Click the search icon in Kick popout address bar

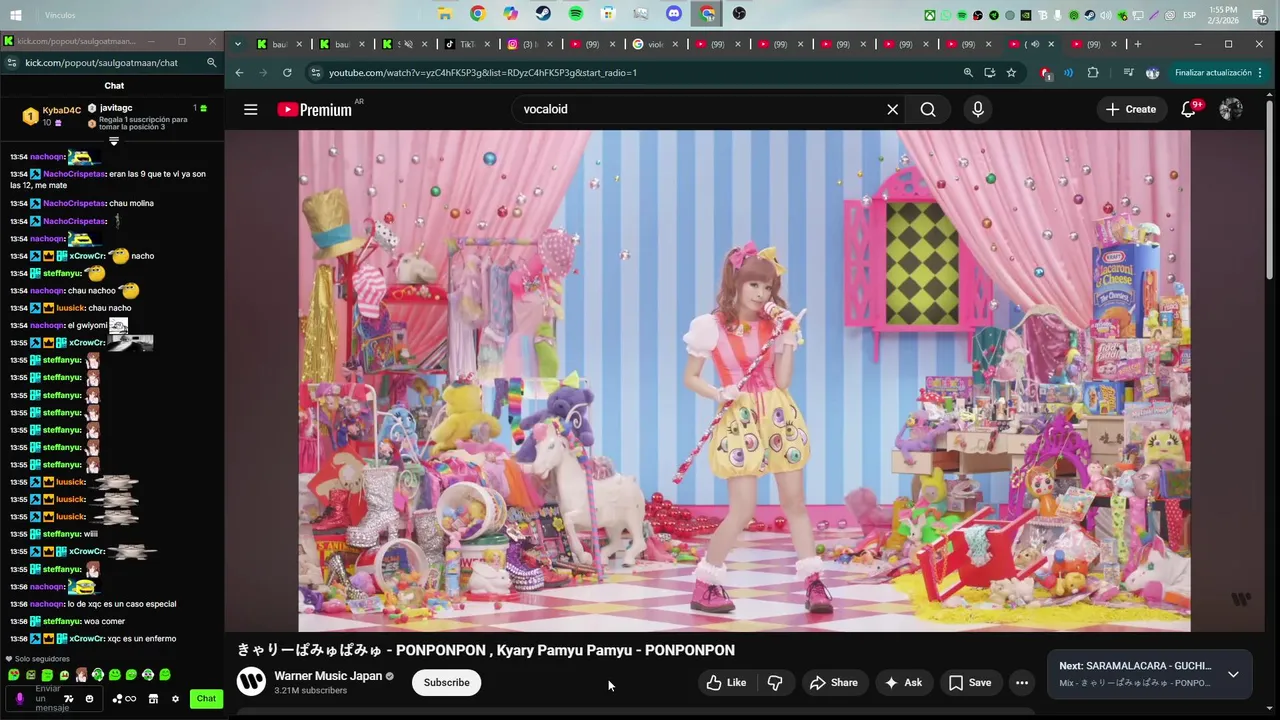[x=211, y=63]
